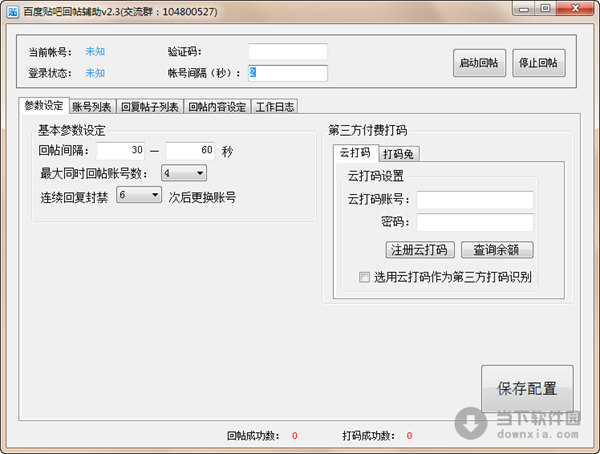Click the 查询余额 button
600x454 pixels.
(x=497, y=250)
